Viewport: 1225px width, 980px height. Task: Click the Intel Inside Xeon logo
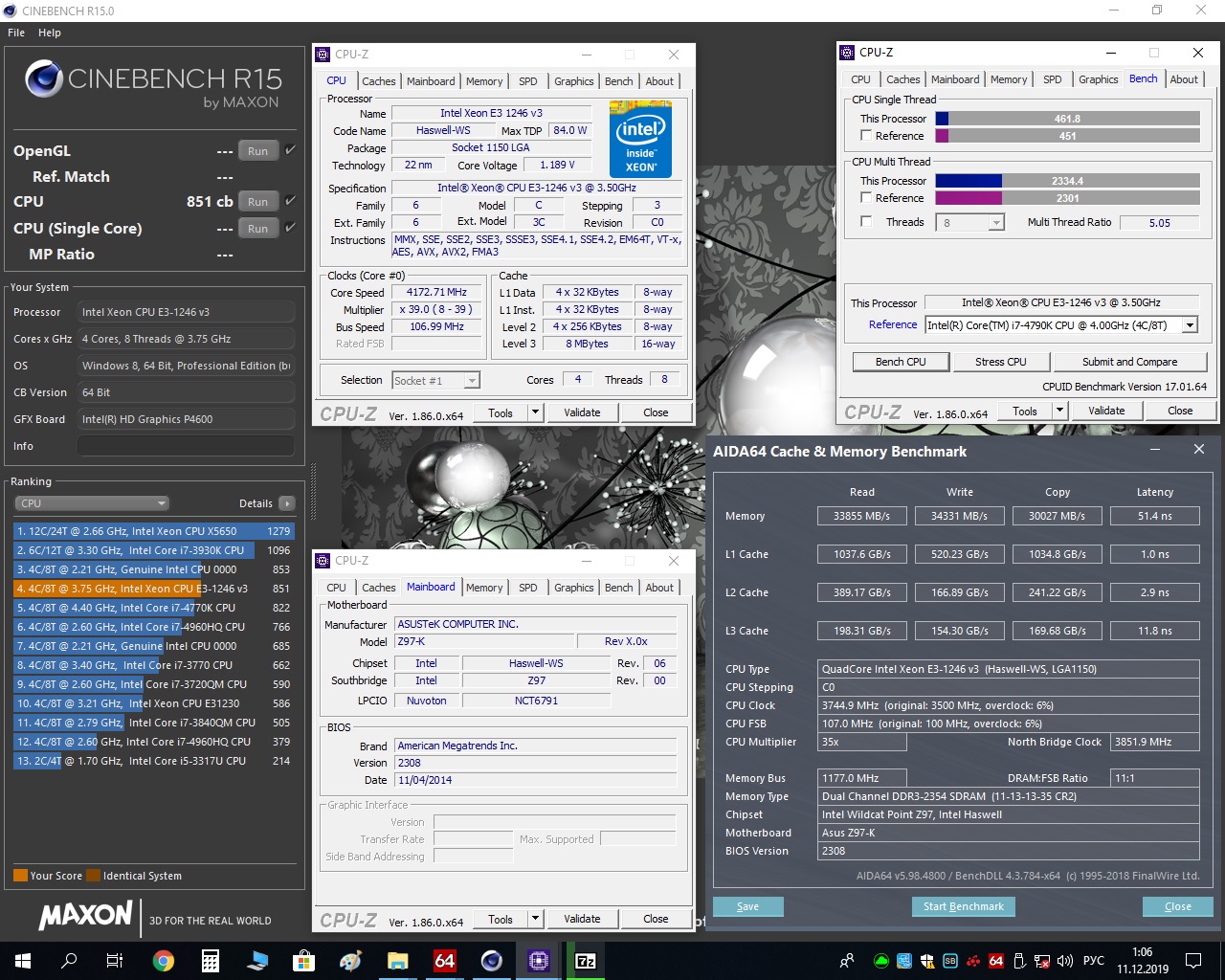click(x=641, y=140)
